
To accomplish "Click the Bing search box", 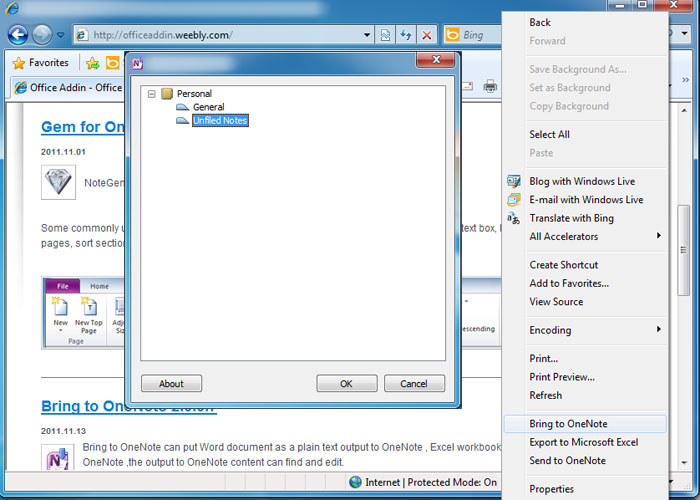I will click(x=473, y=35).
